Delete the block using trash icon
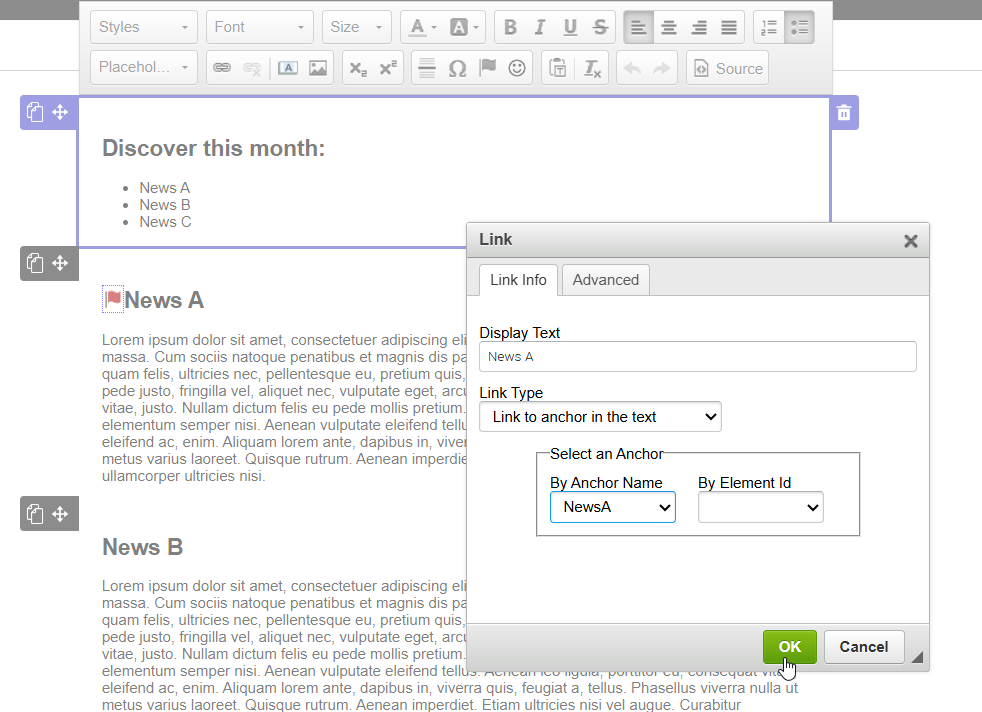The image size is (982, 712). point(844,113)
